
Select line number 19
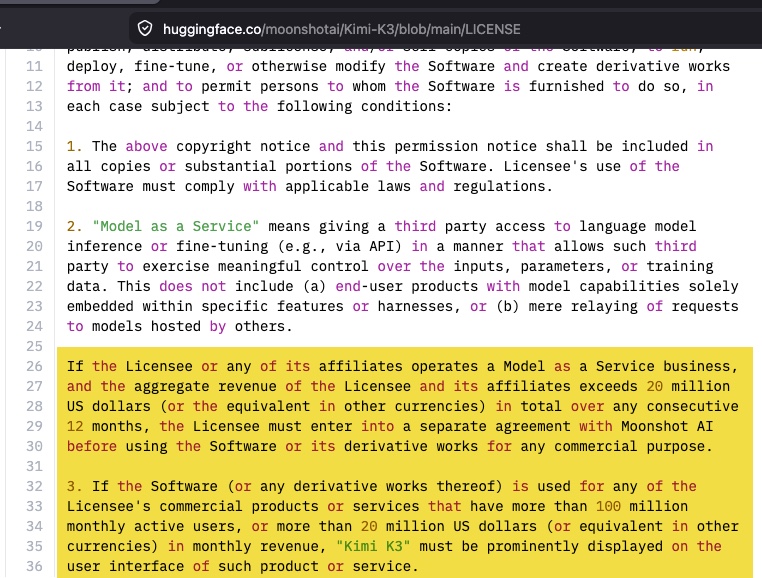34,226
